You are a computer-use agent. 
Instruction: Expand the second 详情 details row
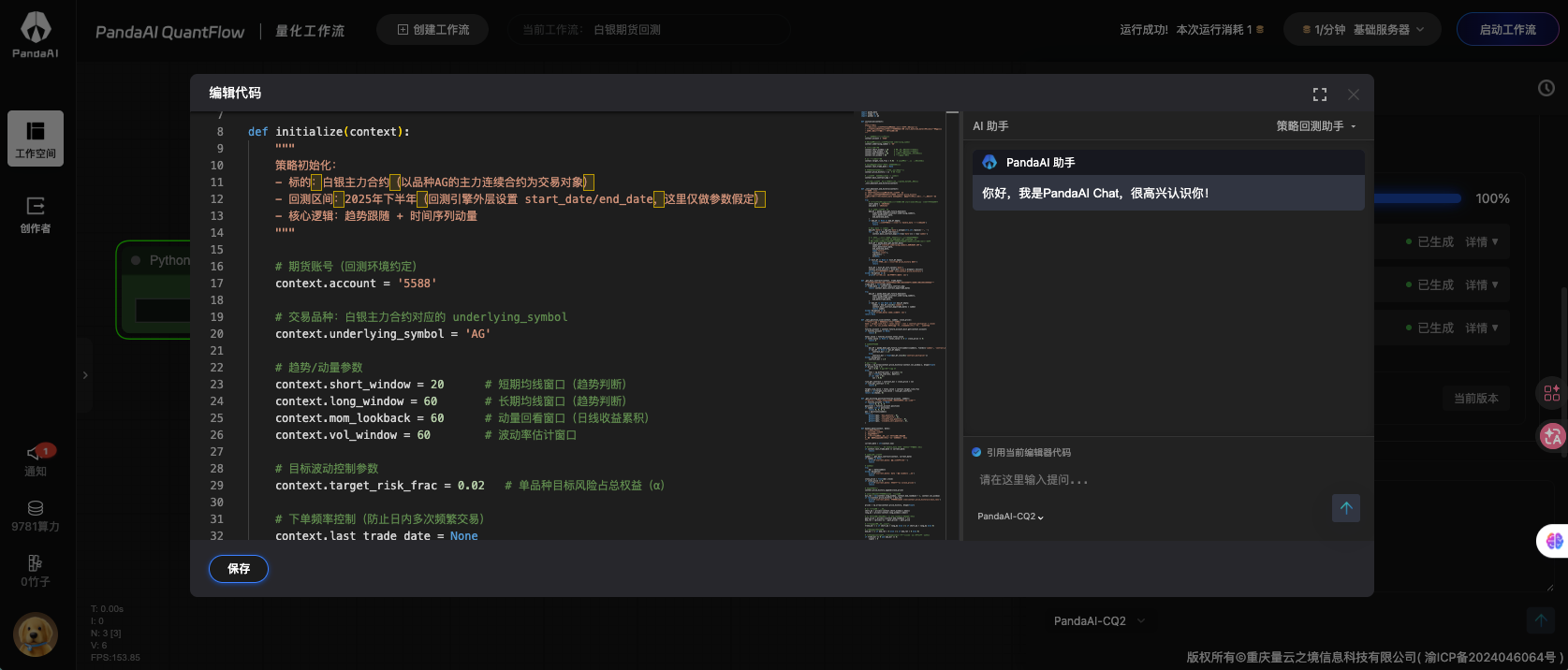tap(1482, 284)
